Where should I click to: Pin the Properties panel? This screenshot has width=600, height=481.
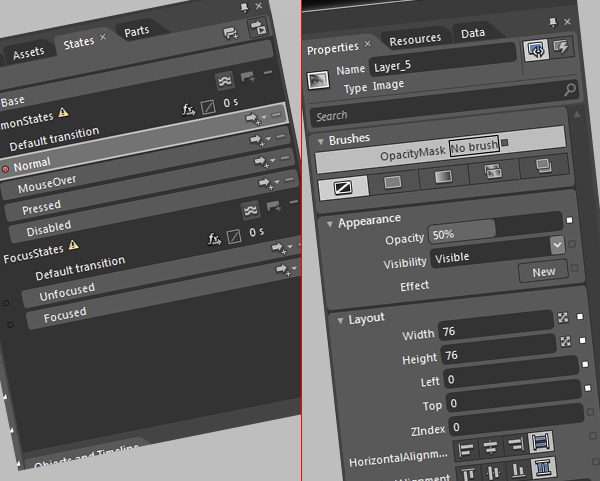point(553,23)
